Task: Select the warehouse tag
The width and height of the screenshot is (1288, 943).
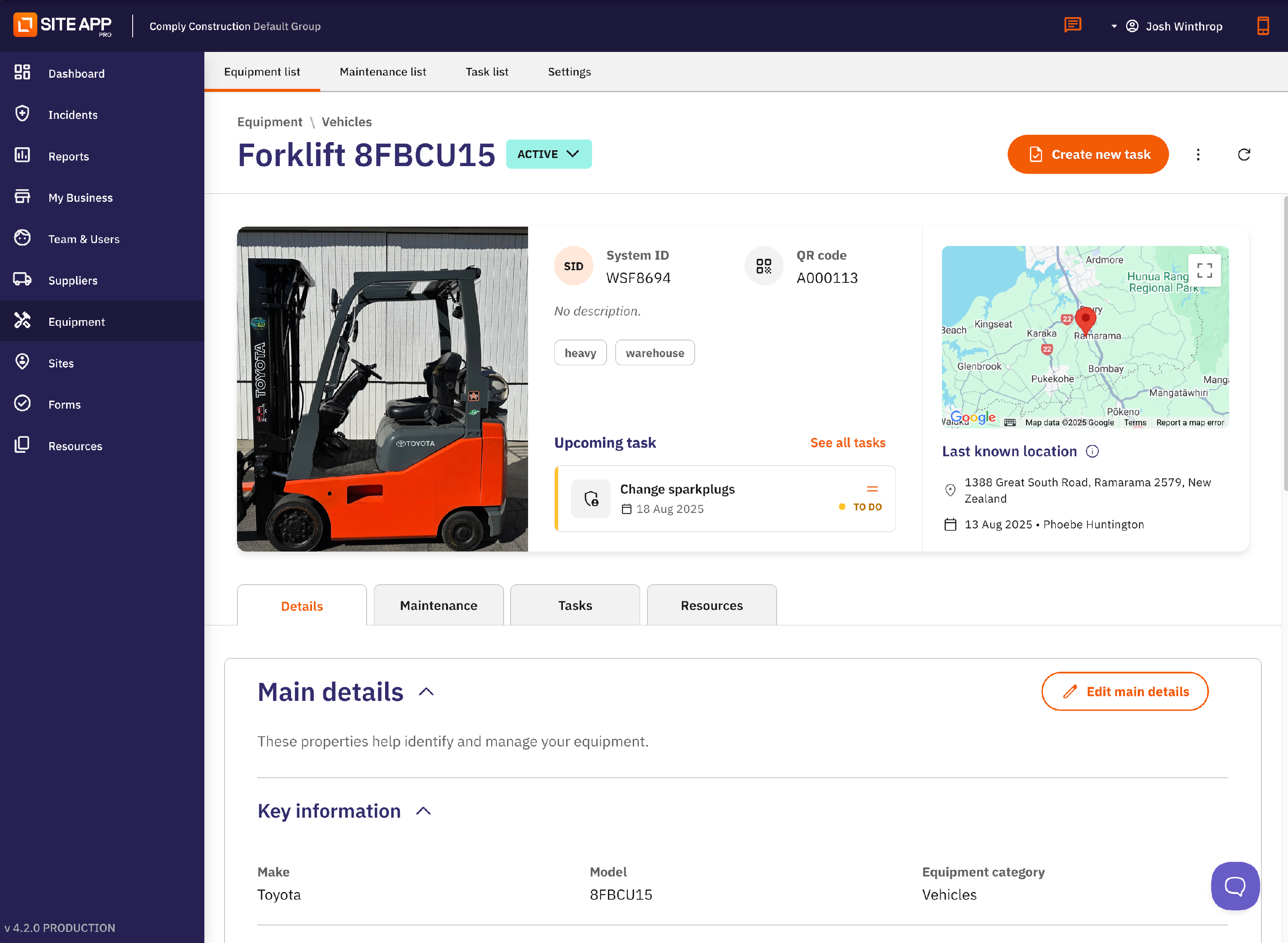Action: coord(654,353)
